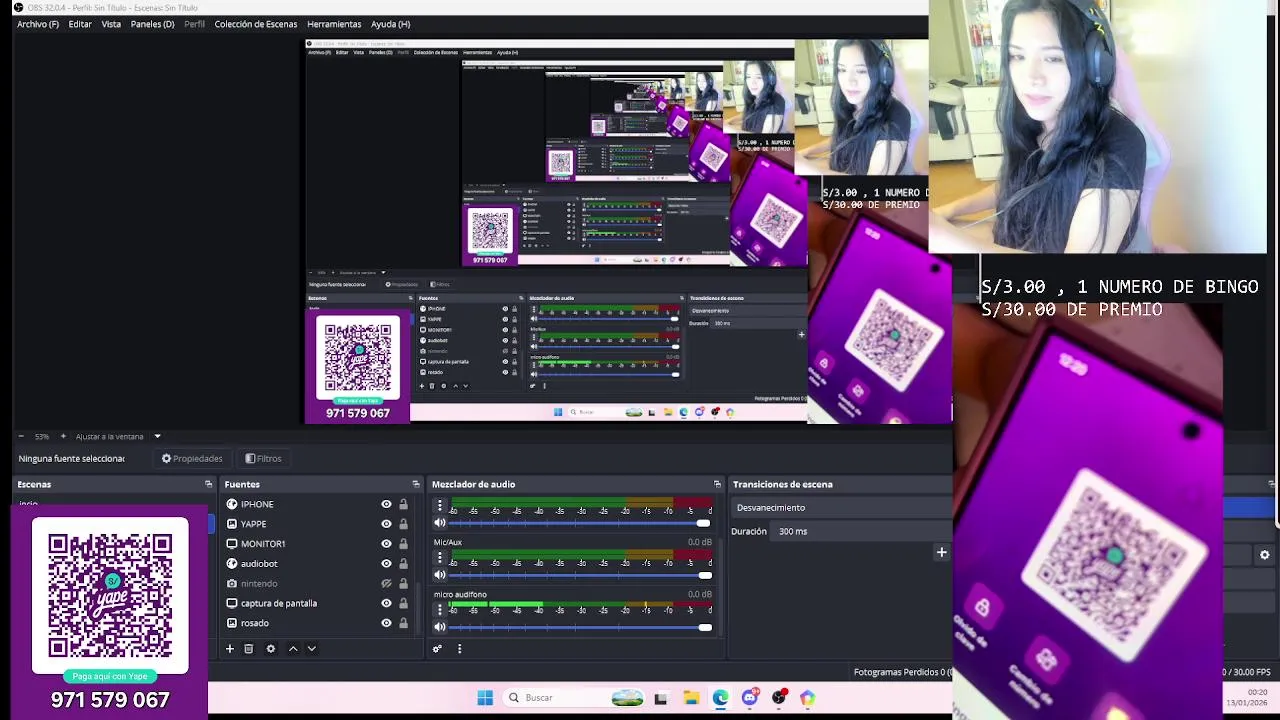Move source up with the arrow icon
1280x720 pixels.
click(x=293, y=649)
